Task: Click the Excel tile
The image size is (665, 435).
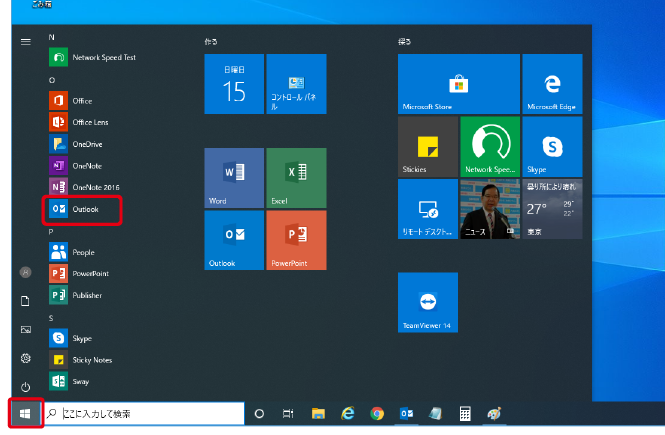Action: 296,178
